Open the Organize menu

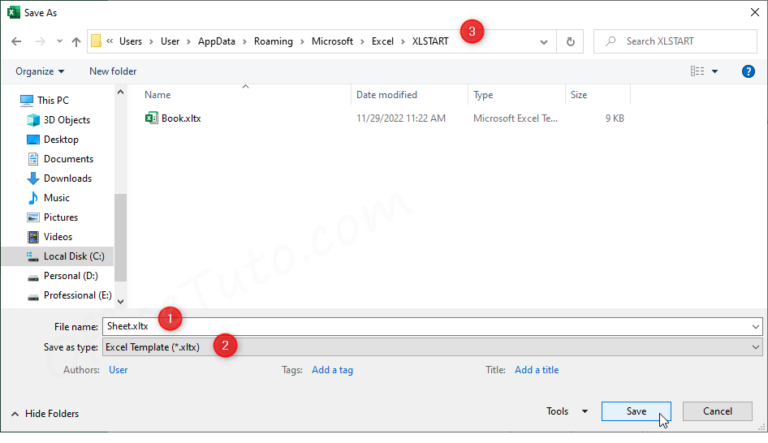40,71
